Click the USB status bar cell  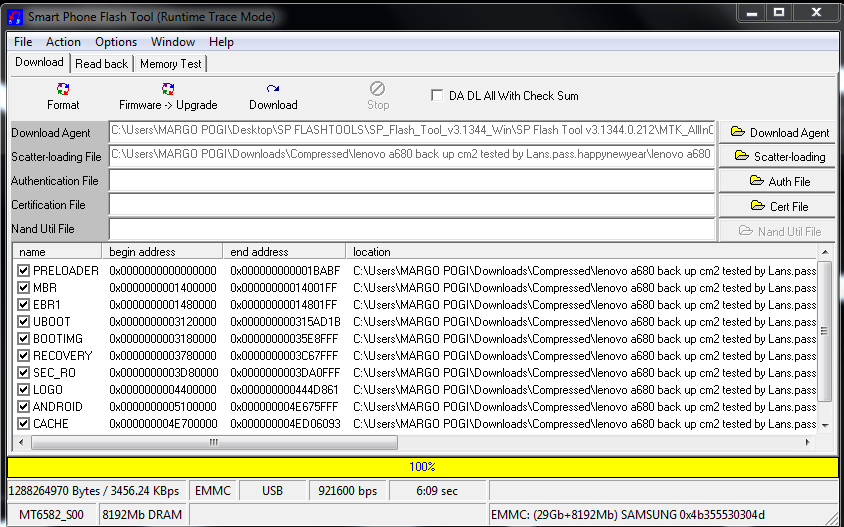click(272, 491)
